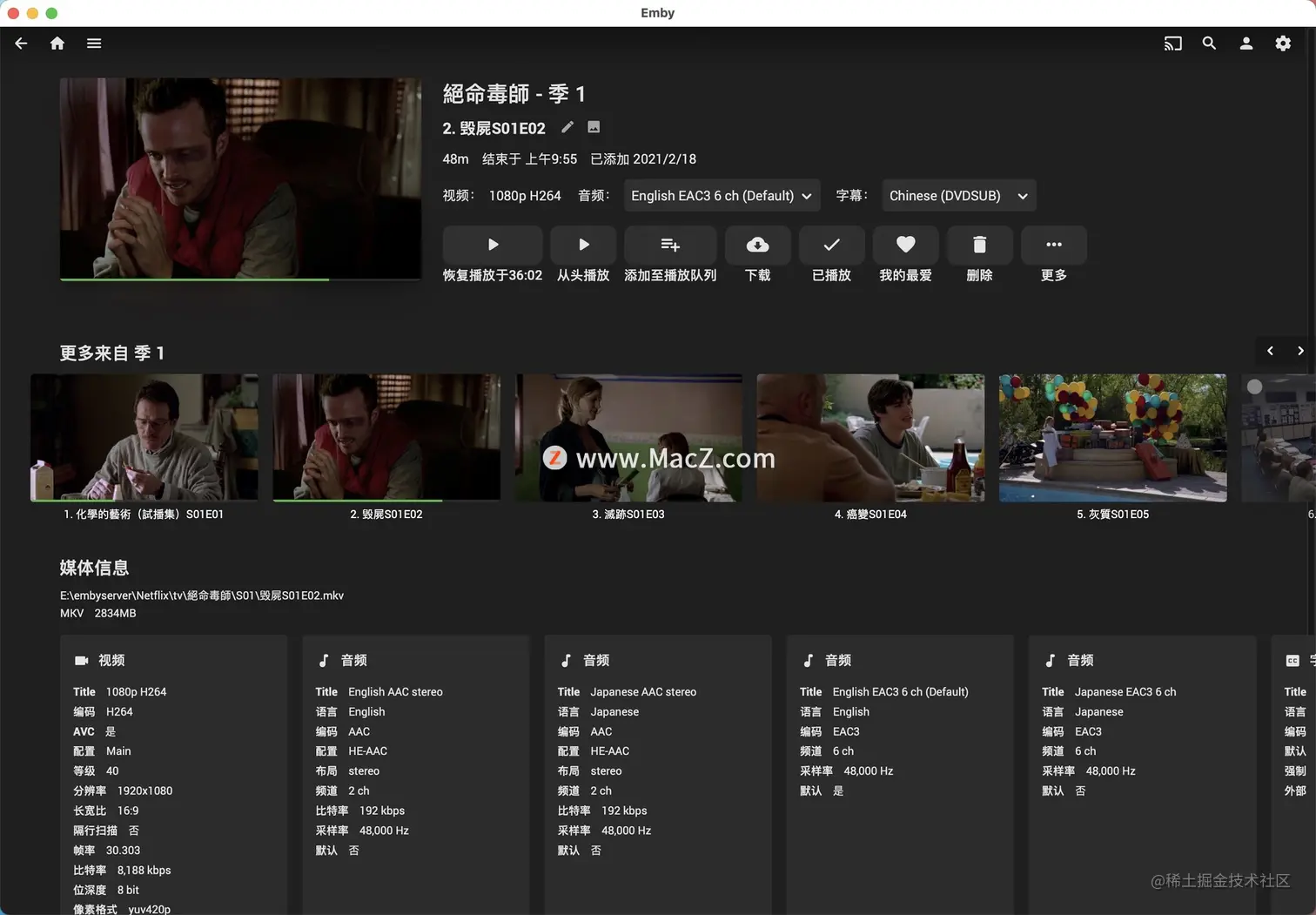Click 添加至播放队列 to queue episode
The width and height of the screenshot is (1316, 915).
(x=670, y=245)
